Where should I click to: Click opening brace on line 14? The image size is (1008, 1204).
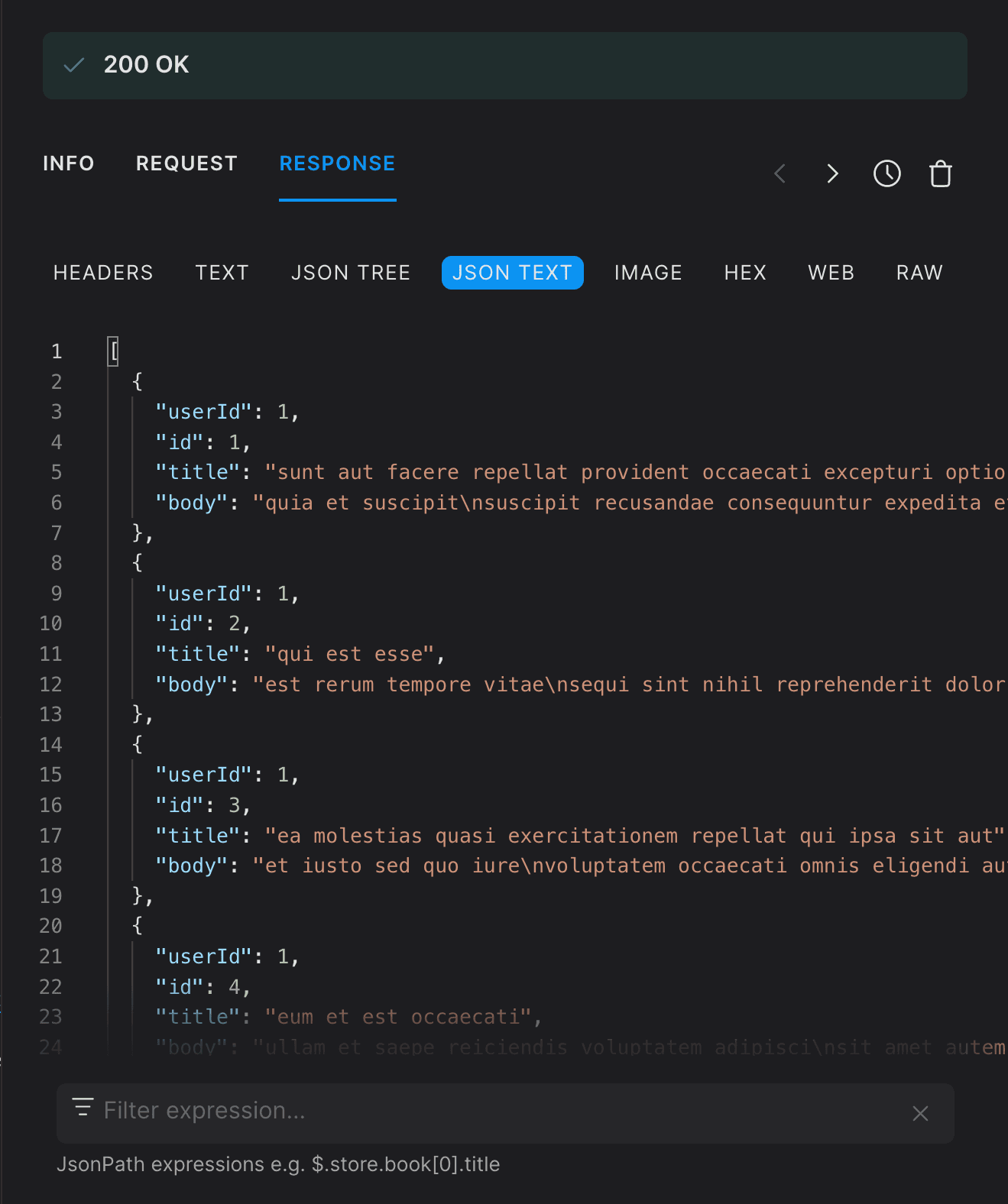pos(138,745)
